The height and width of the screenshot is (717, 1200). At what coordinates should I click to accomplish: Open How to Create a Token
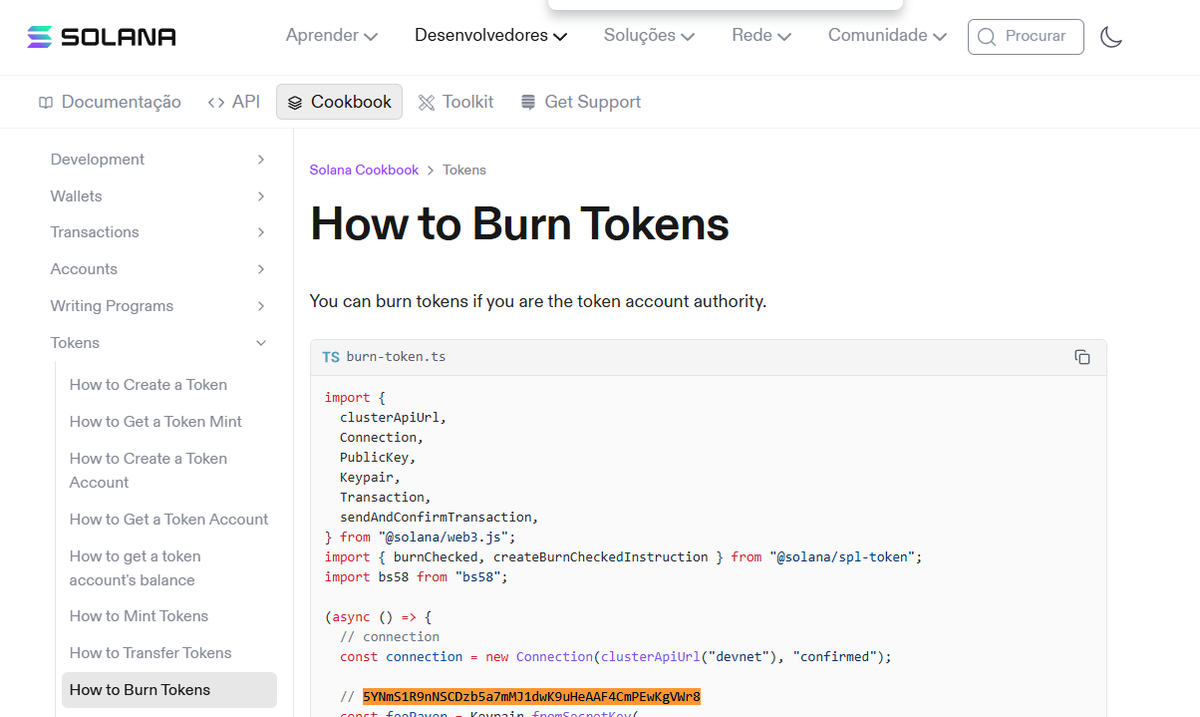148,385
